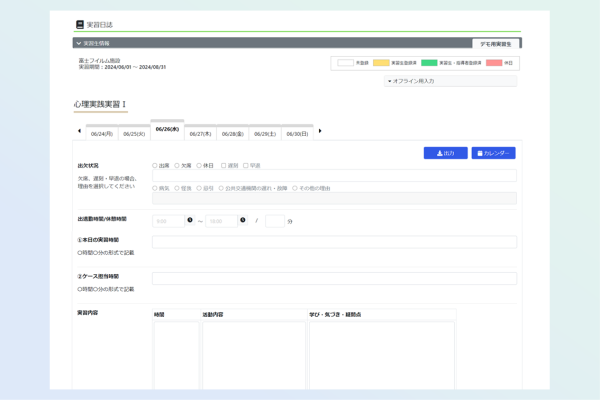The height and width of the screenshot is (400, 600).
Task: Open the カレンダー calendar button
Action: tap(493, 153)
